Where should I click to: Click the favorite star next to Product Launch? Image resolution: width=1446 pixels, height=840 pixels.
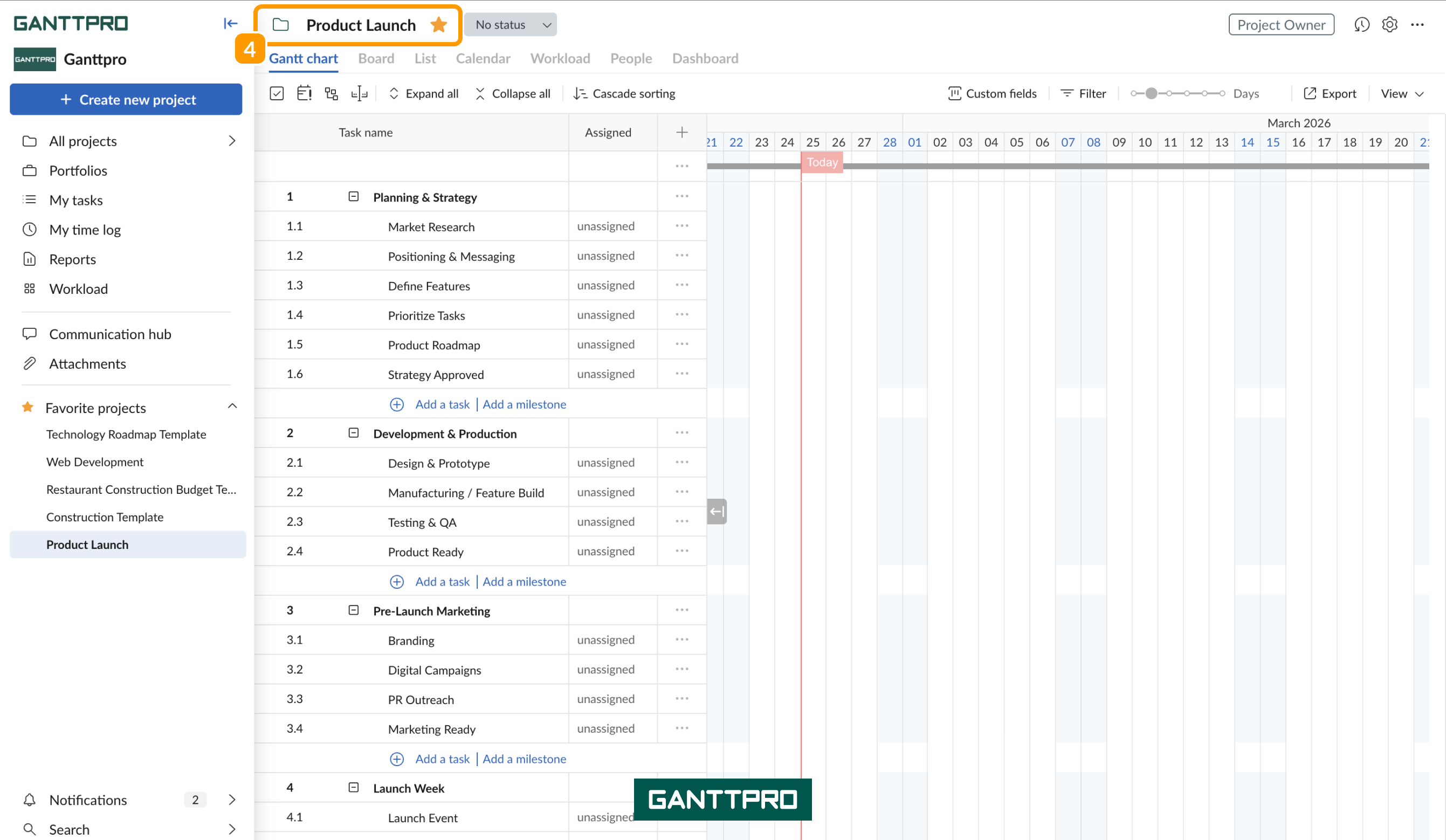pos(438,25)
